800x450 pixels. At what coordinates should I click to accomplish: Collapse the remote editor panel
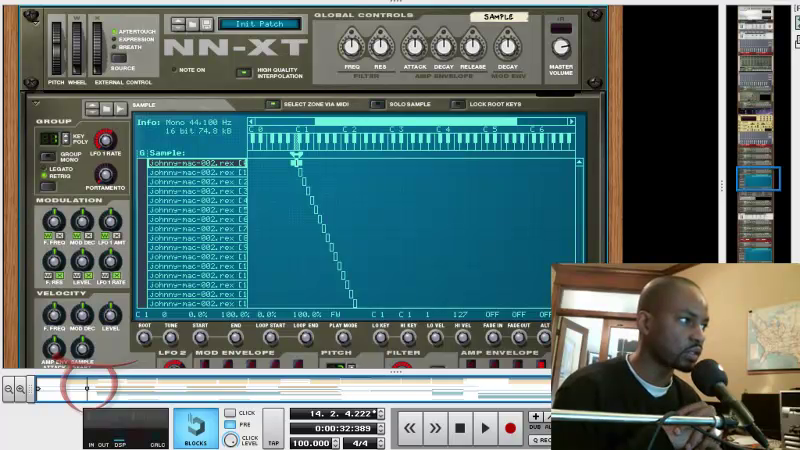pos(36,103)
